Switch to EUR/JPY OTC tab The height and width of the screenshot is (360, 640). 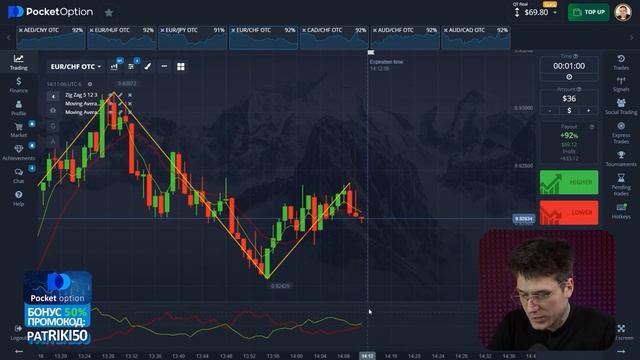(x=193, y=38)
